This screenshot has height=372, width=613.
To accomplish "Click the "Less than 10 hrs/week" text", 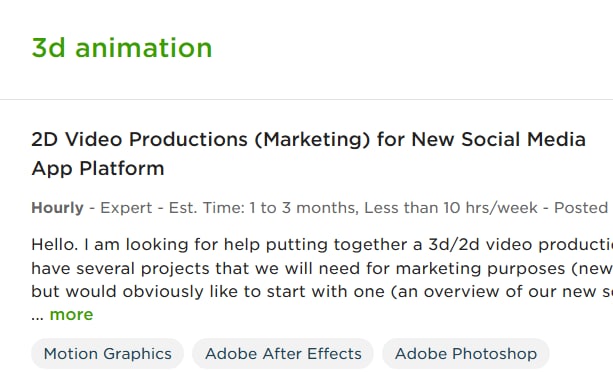I will pyautogui.click(x=451, y=208).
